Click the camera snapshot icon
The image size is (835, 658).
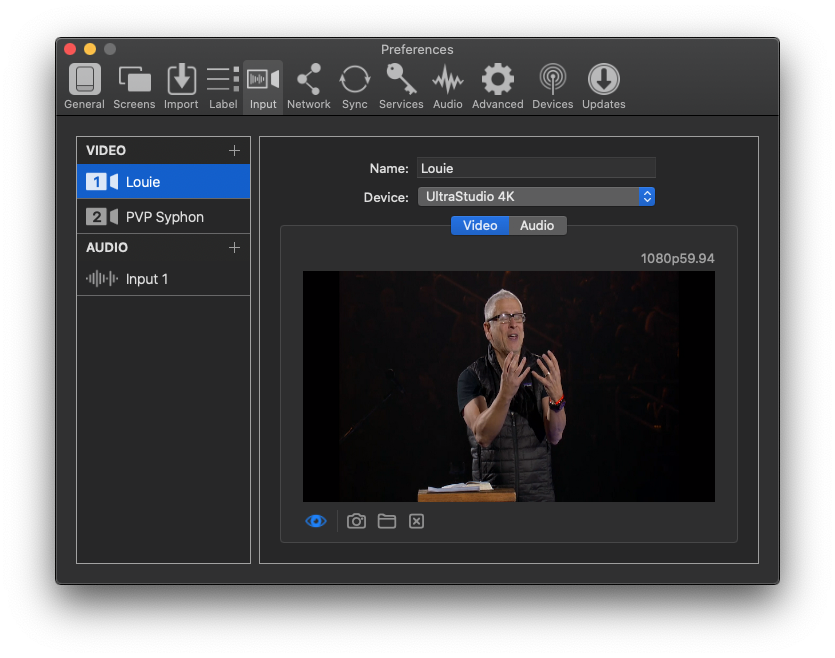[356, 521]
